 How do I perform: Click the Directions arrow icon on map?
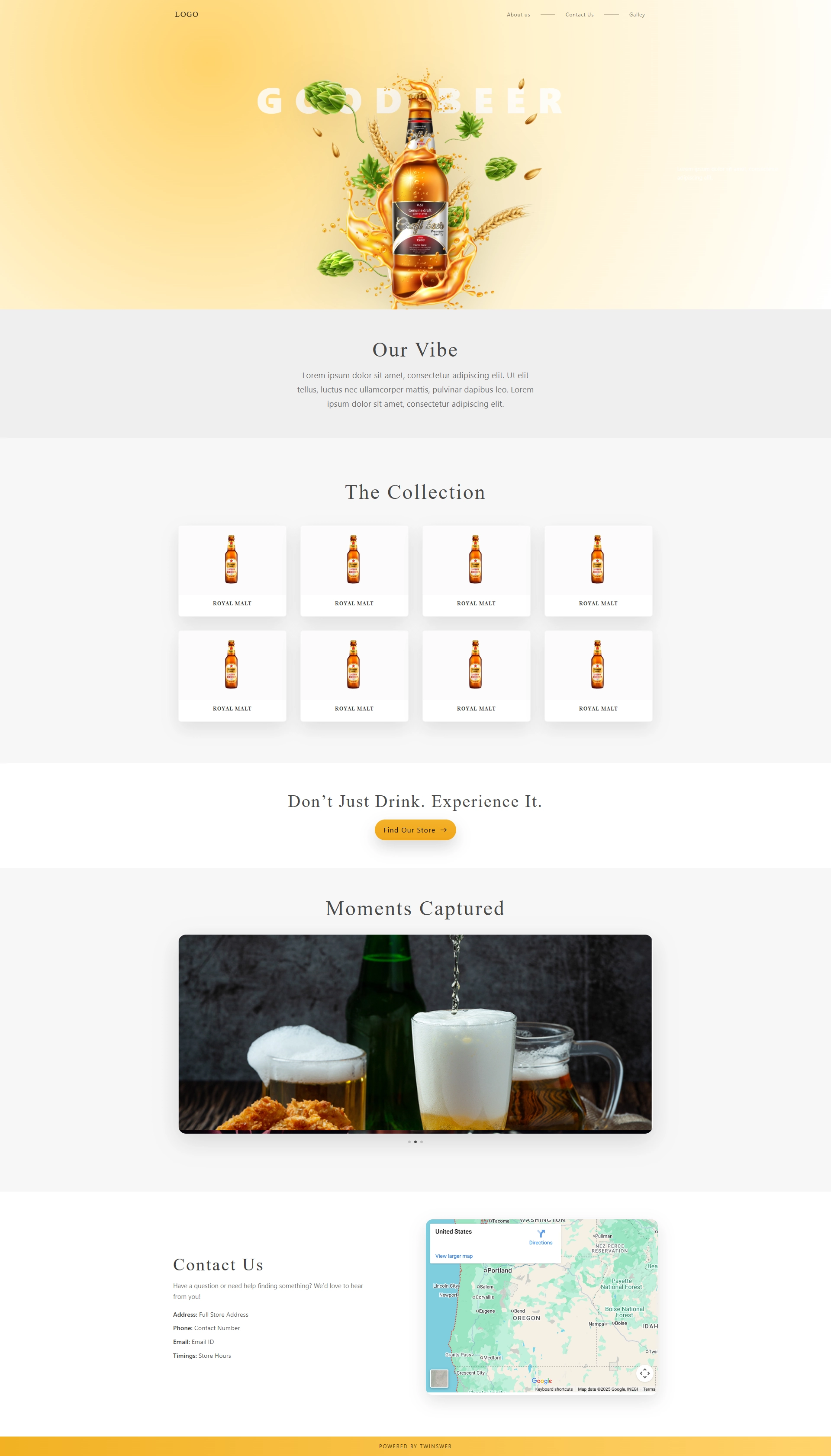point(541,1233)
